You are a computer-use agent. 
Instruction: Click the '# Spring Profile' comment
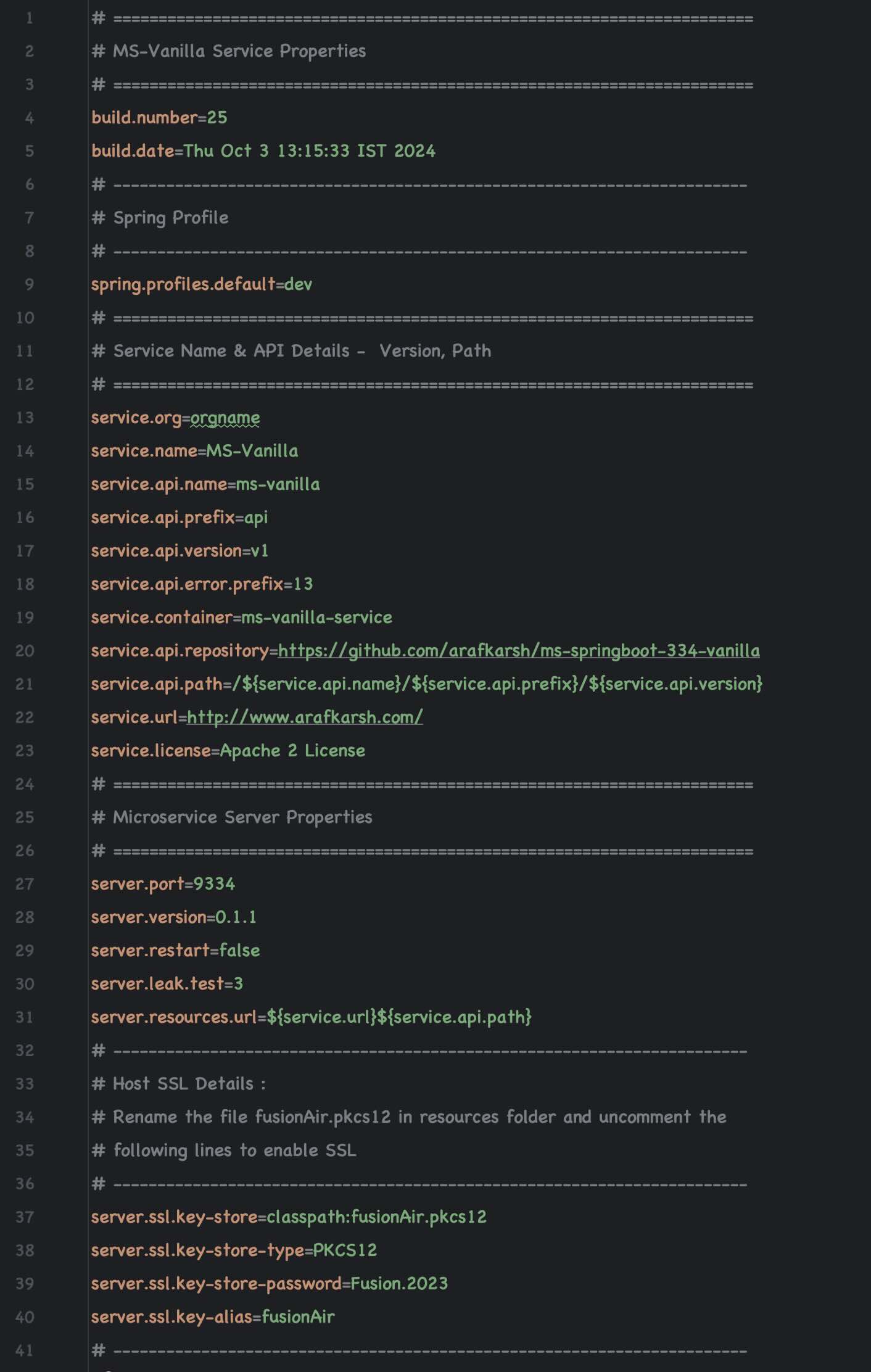(160, 217)
